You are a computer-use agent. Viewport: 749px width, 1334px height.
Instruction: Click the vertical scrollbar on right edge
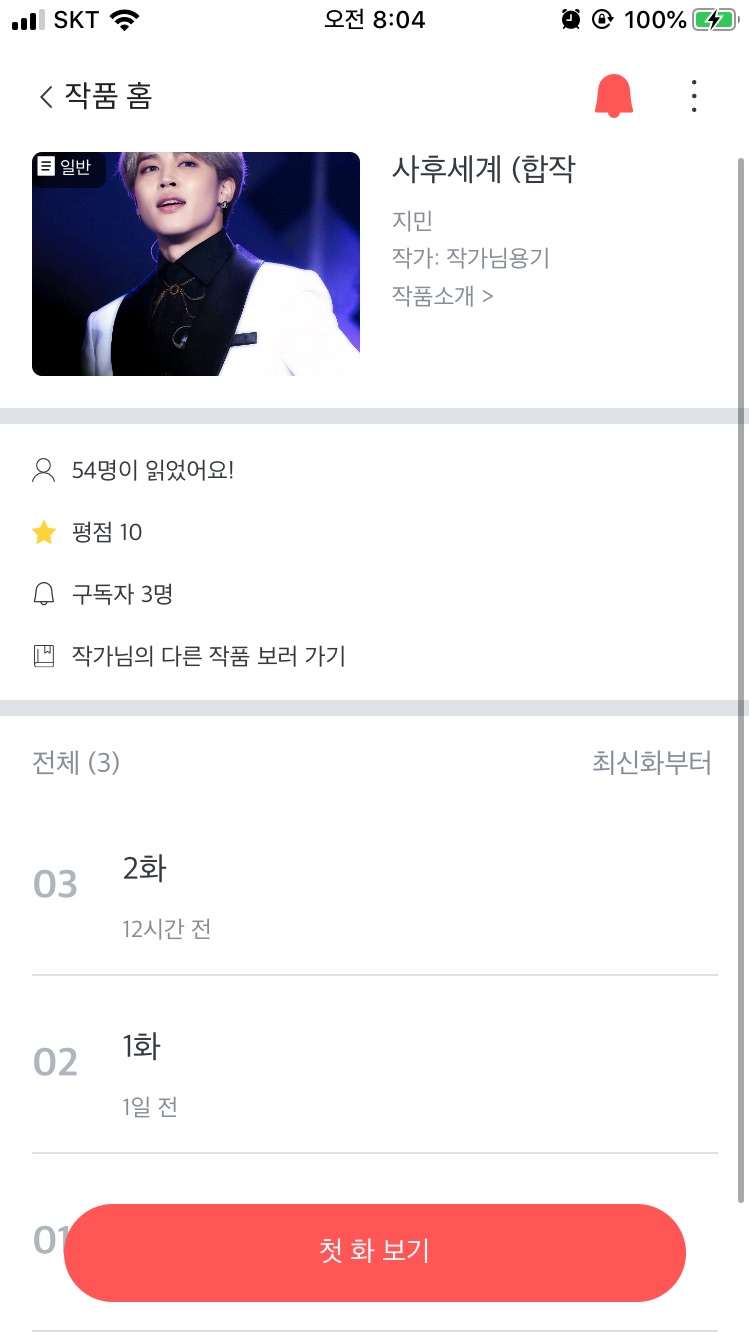click(741, 680)
